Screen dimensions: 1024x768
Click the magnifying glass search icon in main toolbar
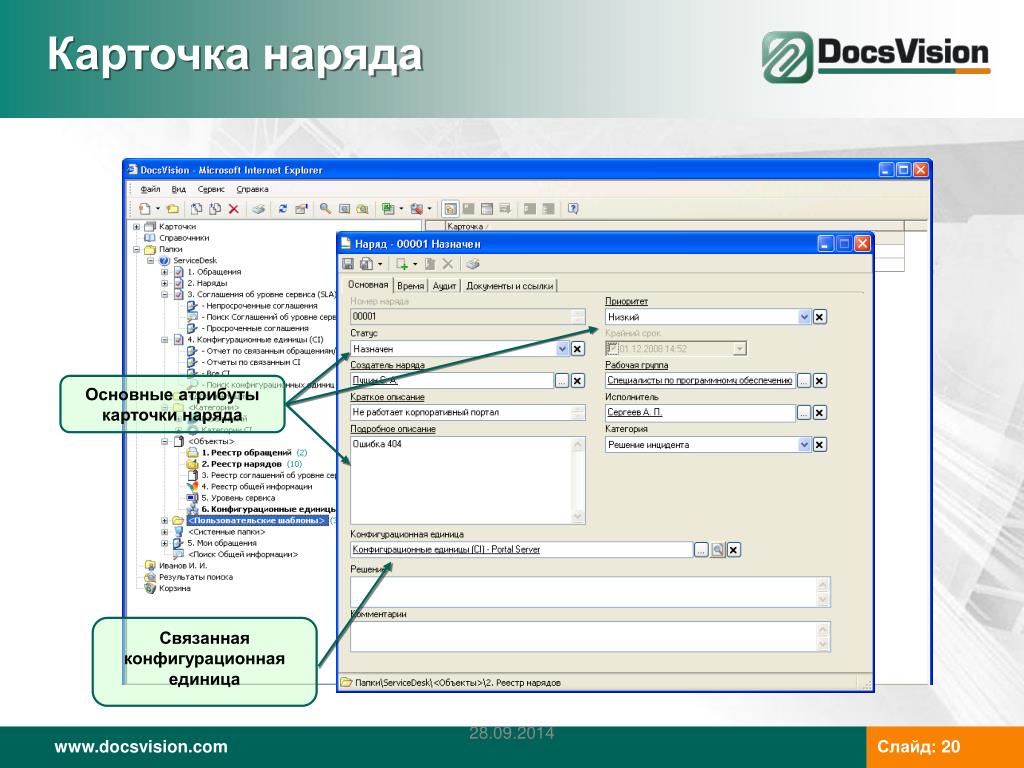point(325,209)
